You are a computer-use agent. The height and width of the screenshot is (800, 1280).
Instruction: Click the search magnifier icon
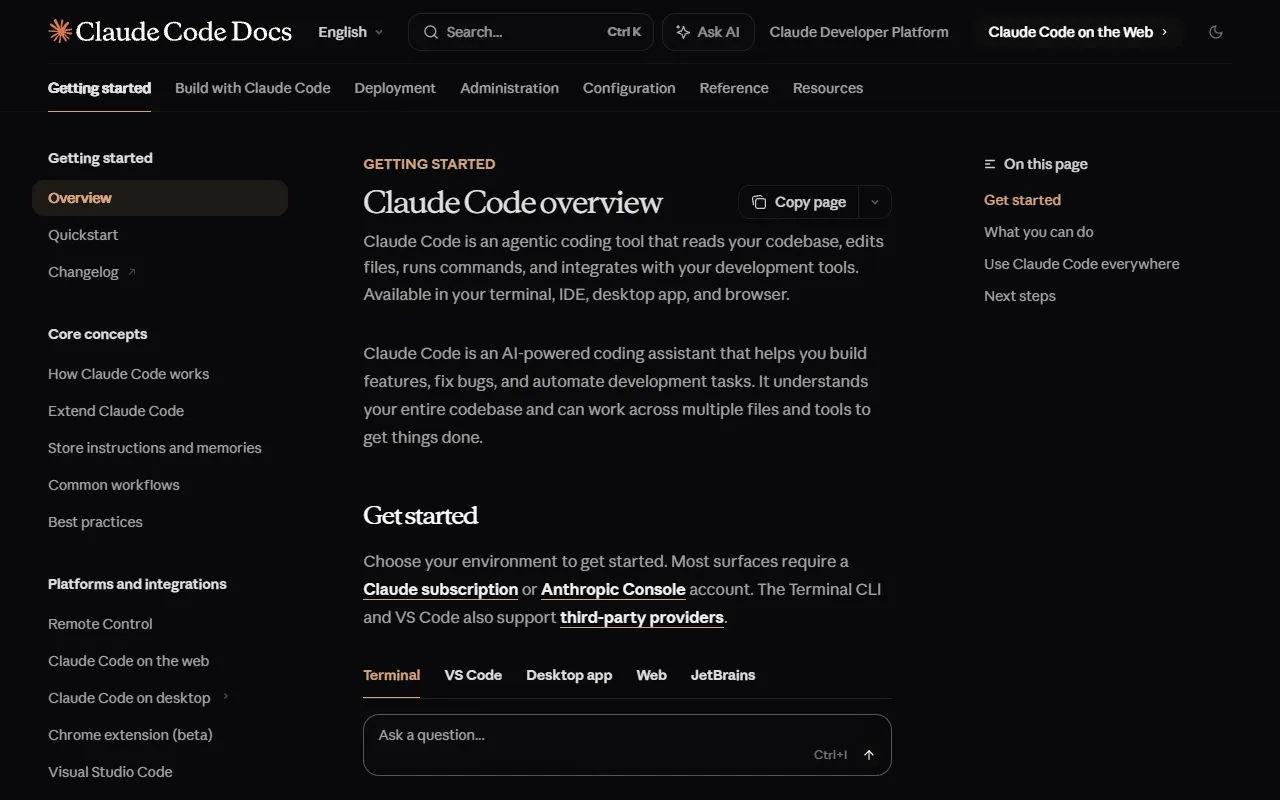click(431, 32)
